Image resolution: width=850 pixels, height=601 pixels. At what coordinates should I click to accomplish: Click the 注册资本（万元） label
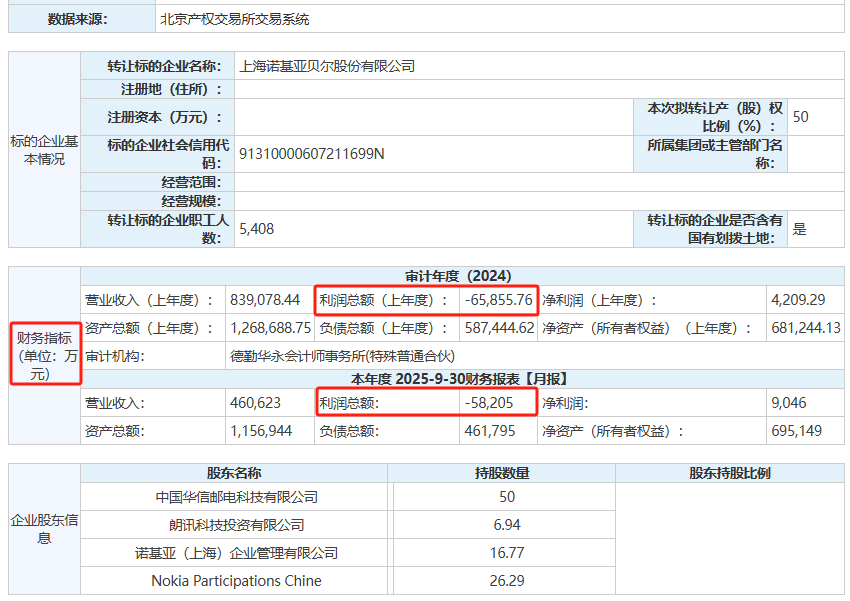pyautogui.click(x=165, y=117)
